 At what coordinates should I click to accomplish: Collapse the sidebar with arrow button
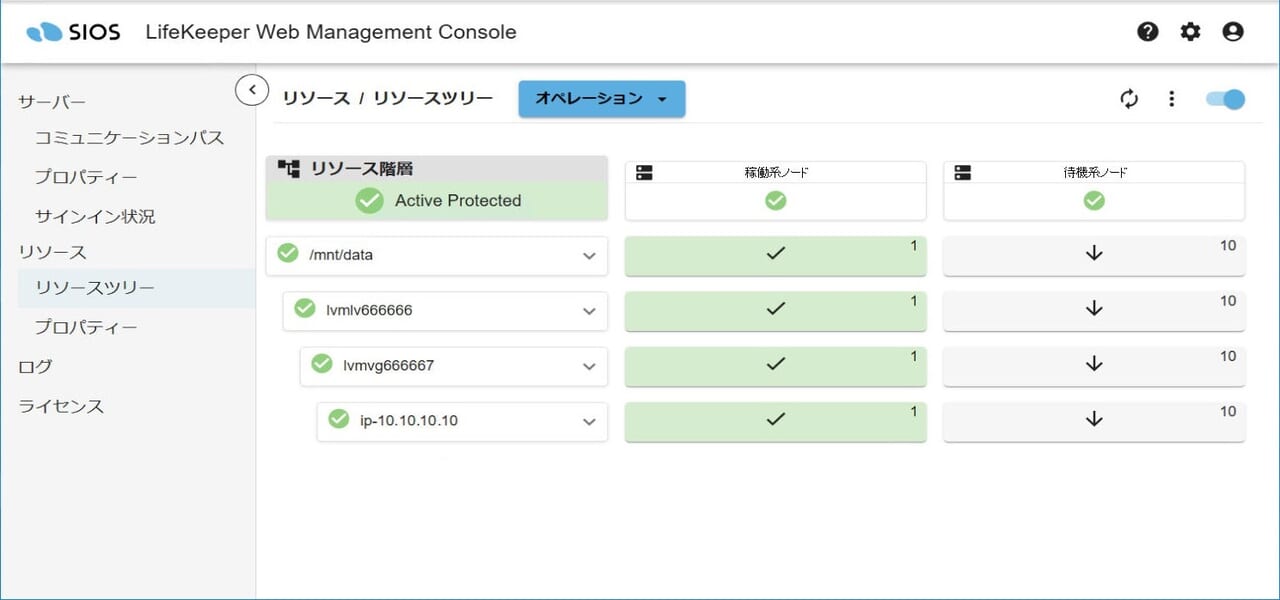click(x=252, y=90)
